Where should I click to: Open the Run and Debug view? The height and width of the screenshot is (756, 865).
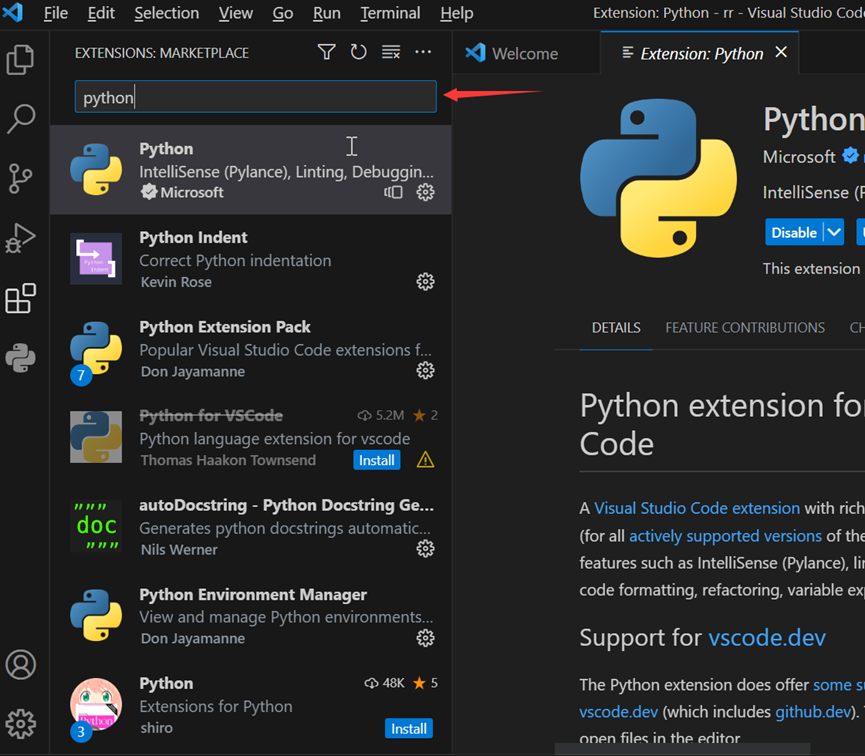click(x=20, y=238)
